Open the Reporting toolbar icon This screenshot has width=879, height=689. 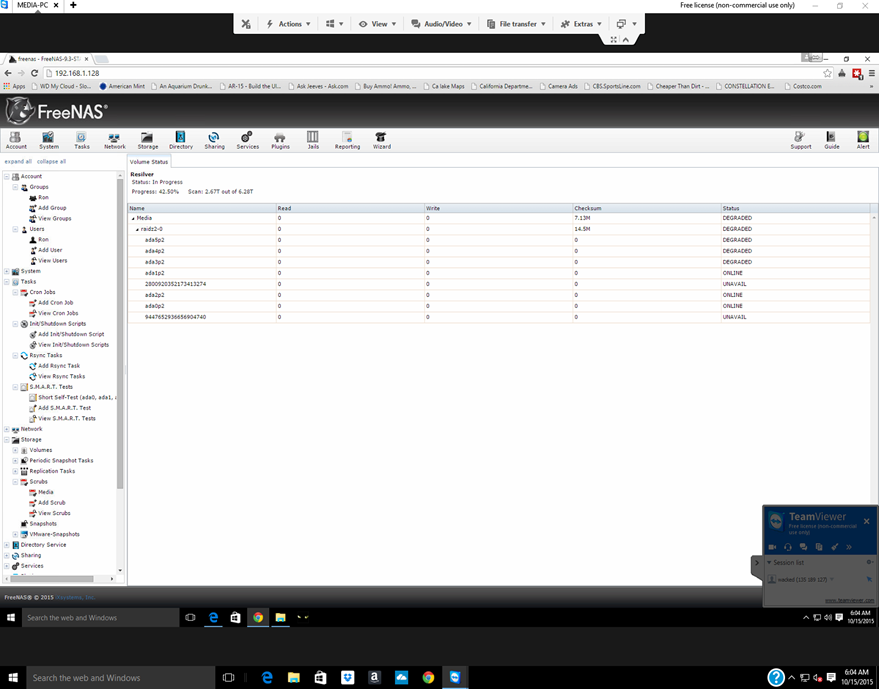point(347,140)
